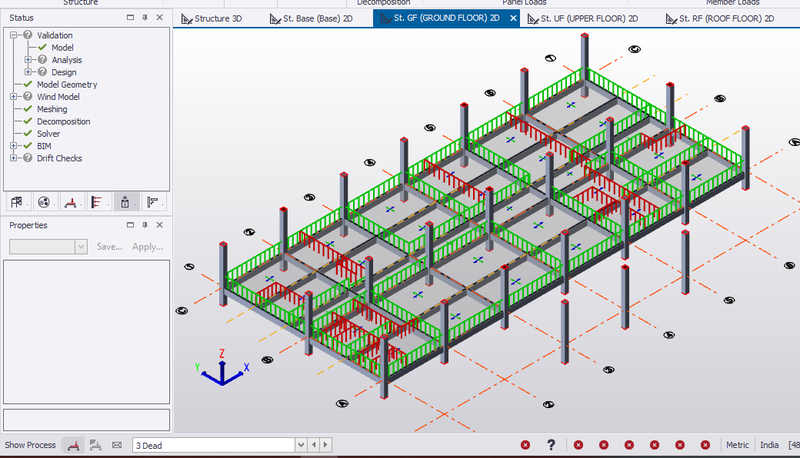Open the Groups circle icon below Status tree
This screenshot has width=800, height=458.
43,202
